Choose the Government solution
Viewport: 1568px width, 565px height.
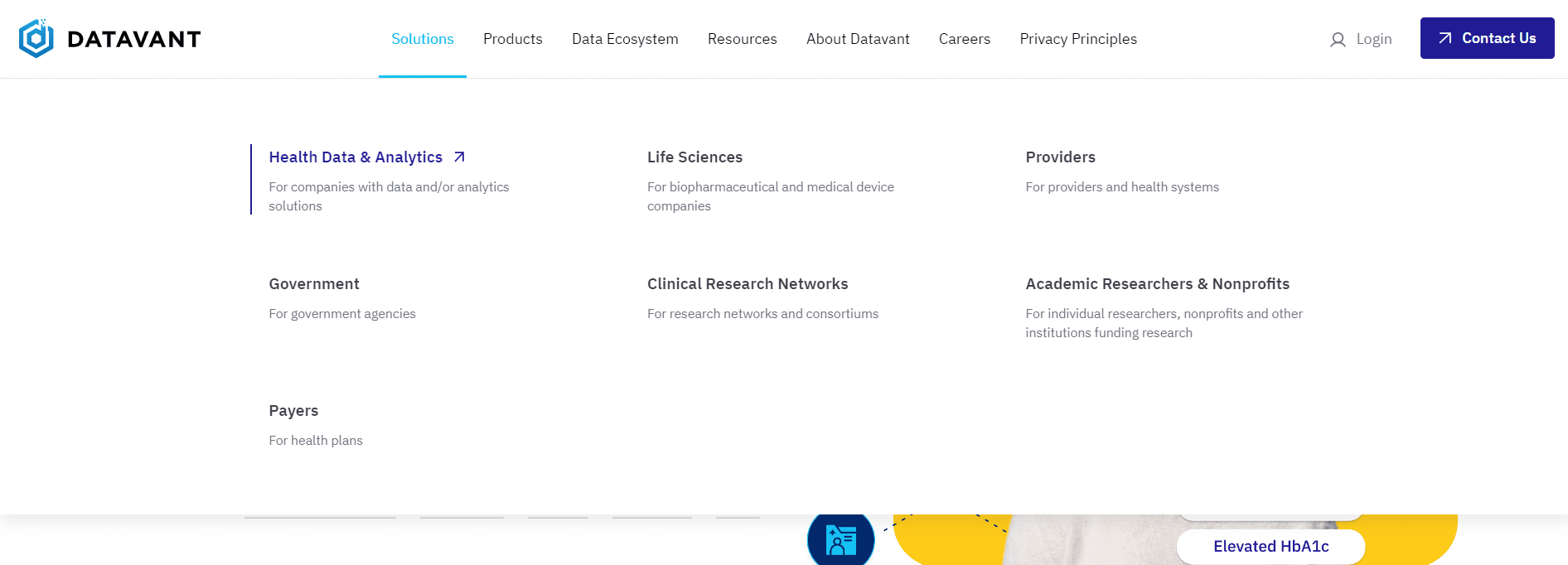click(x=314, y=284)
